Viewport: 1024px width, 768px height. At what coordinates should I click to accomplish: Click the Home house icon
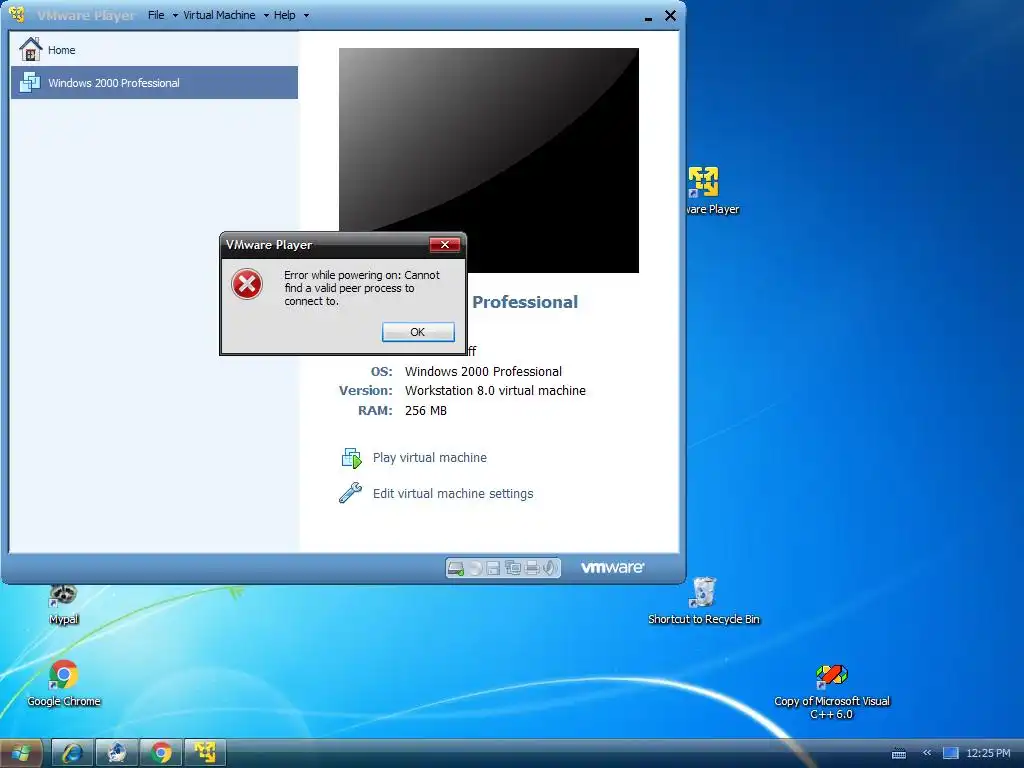pyautogui.click(x=30, y=49)
